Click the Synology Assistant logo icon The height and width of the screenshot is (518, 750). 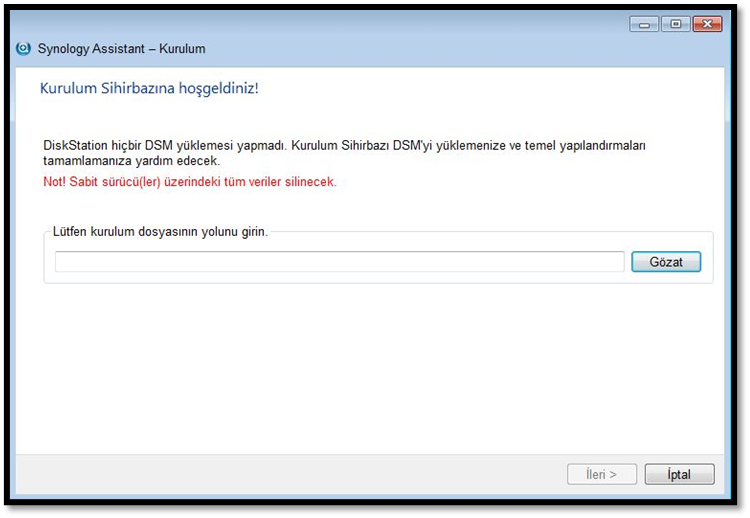click(x=23, y=48)
